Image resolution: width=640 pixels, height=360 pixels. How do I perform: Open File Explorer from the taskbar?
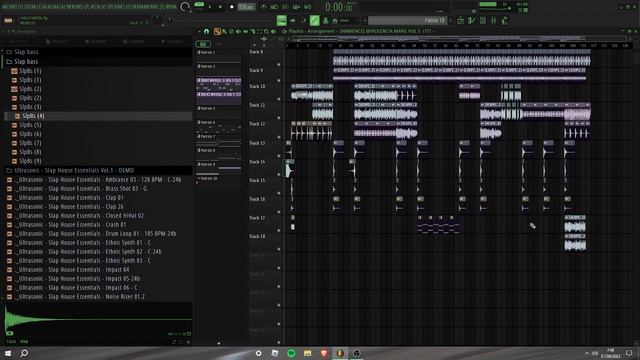(x=307, y=353)
